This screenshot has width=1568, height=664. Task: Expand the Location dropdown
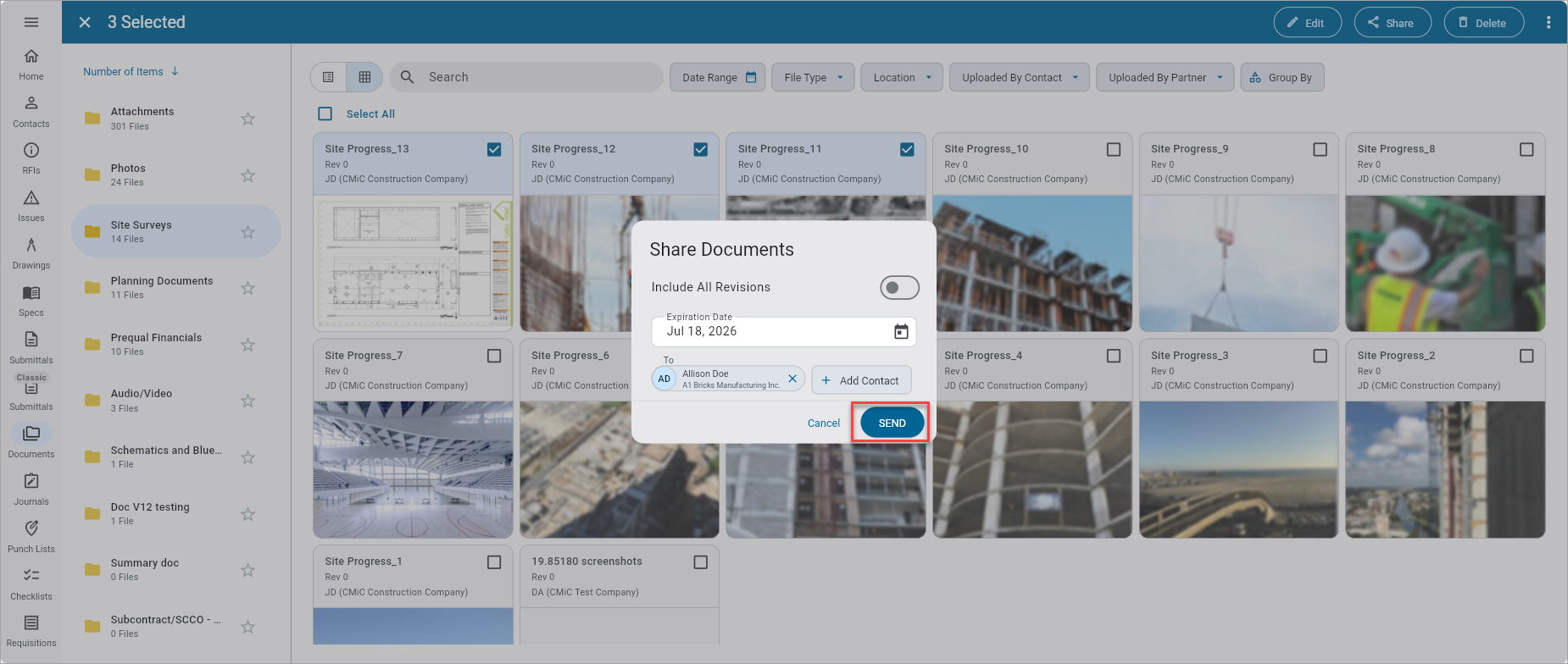coord(902,77)
